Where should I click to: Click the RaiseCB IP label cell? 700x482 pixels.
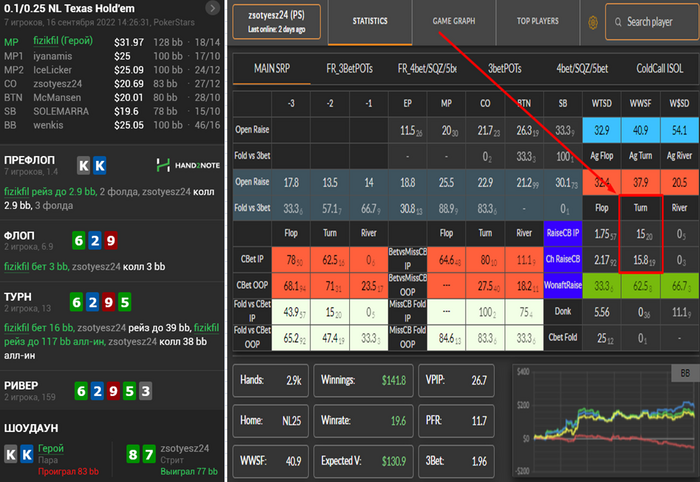[x=562, y=233]
